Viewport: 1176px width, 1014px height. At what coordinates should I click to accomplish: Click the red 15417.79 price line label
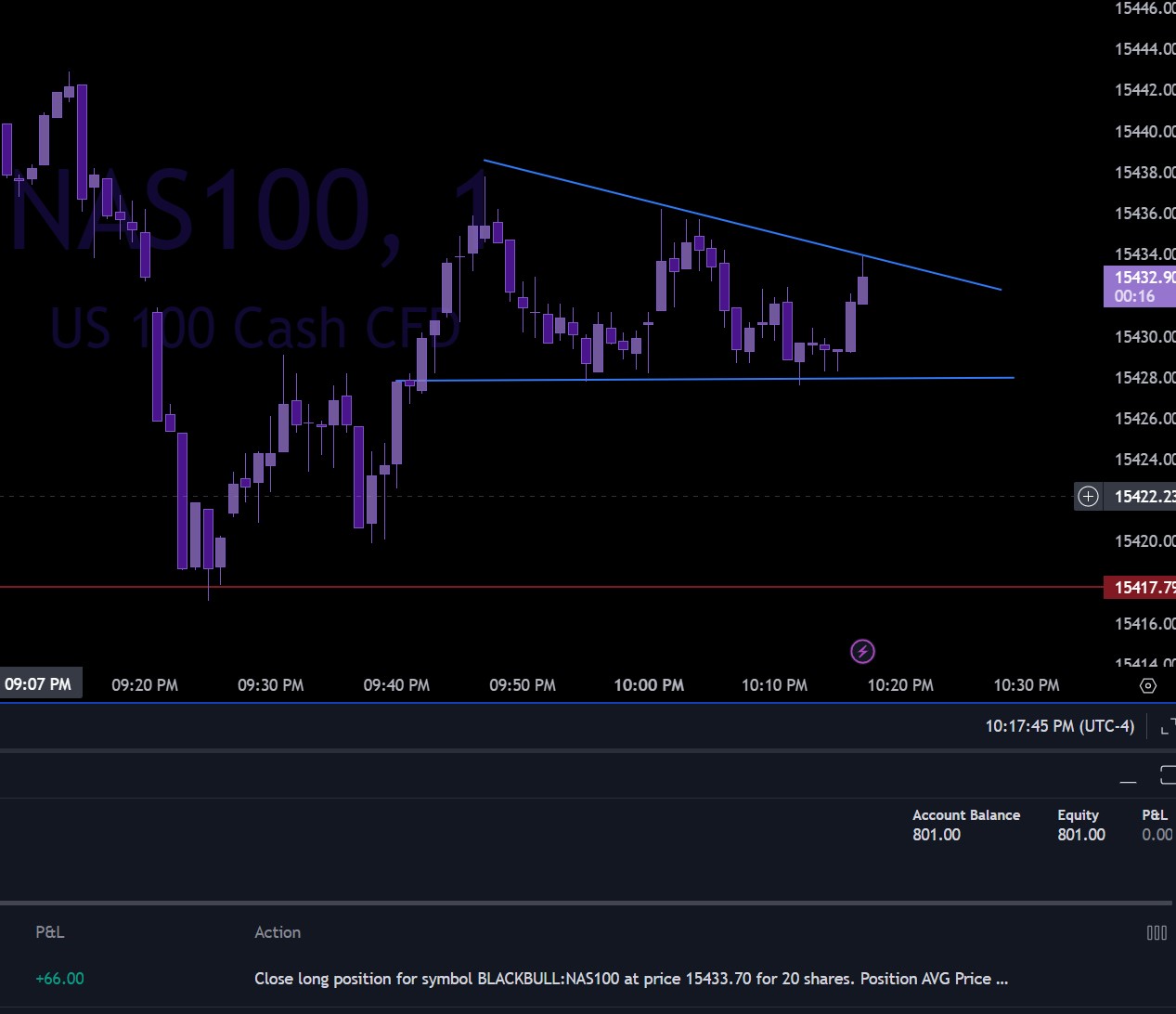[1140, 587]
